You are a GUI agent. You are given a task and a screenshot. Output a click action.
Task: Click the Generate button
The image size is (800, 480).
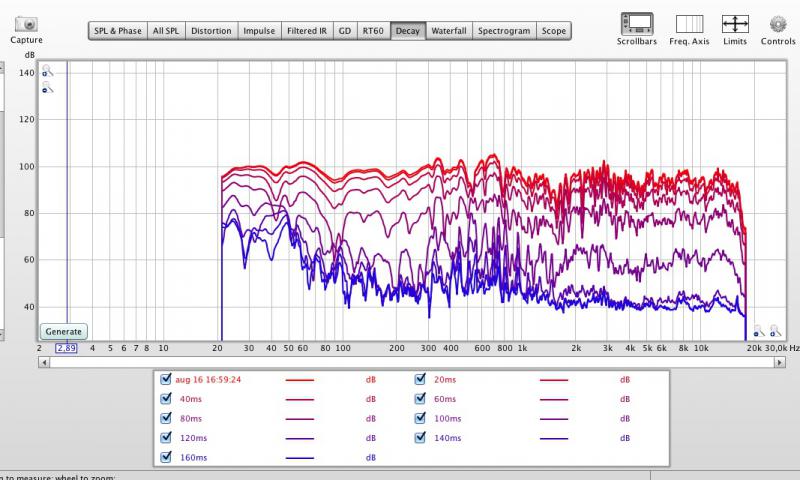(x=64, y=332)
